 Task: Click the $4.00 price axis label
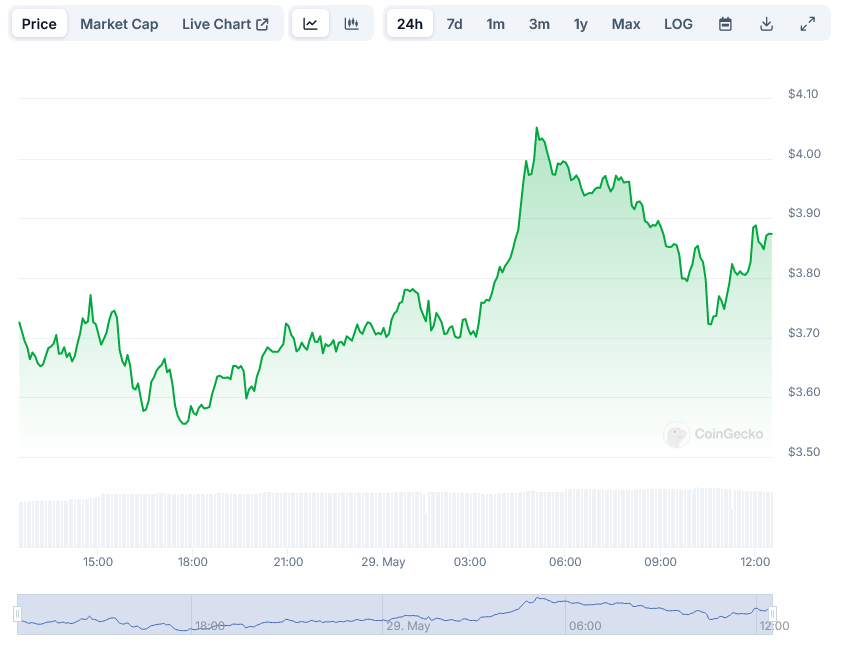pos(804,154)
